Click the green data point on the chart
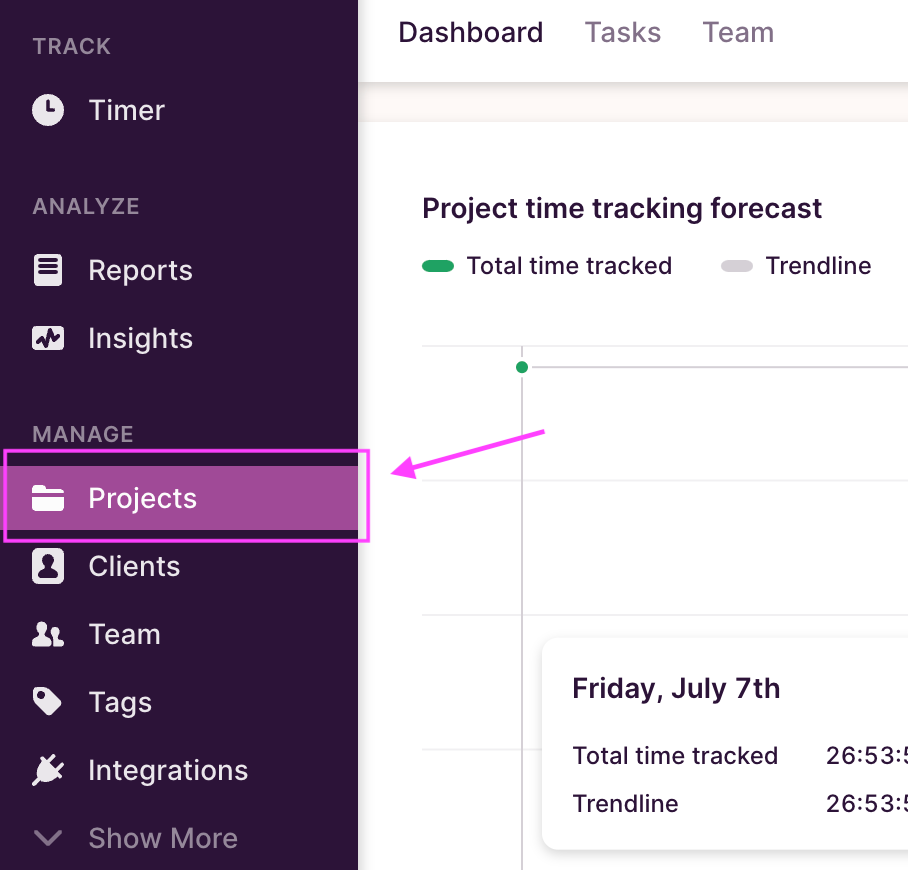This screenshot has height=870, width=908. click(x=521, y=367)
